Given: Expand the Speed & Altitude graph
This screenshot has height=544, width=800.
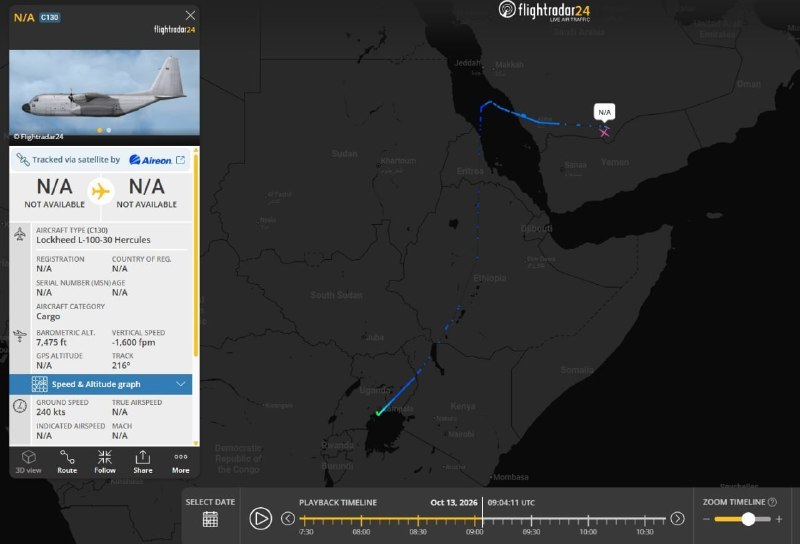Looking at the screenshot, I should pyautogui.click(x=101, y=384).
